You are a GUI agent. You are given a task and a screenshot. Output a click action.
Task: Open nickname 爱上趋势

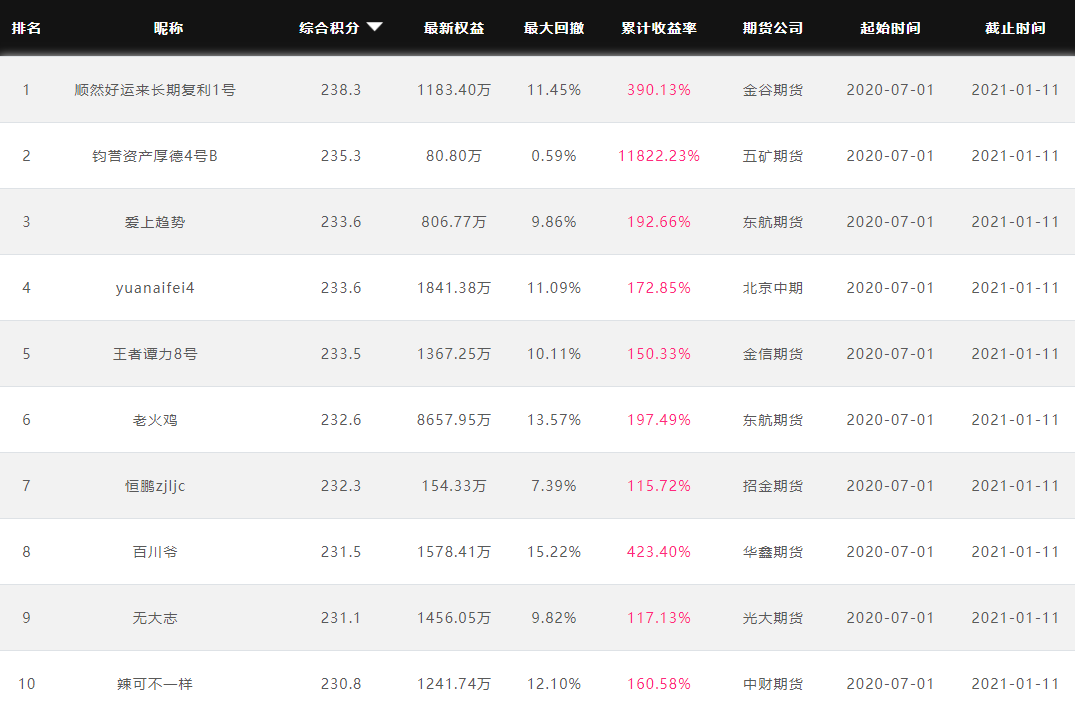coord(155,222)
